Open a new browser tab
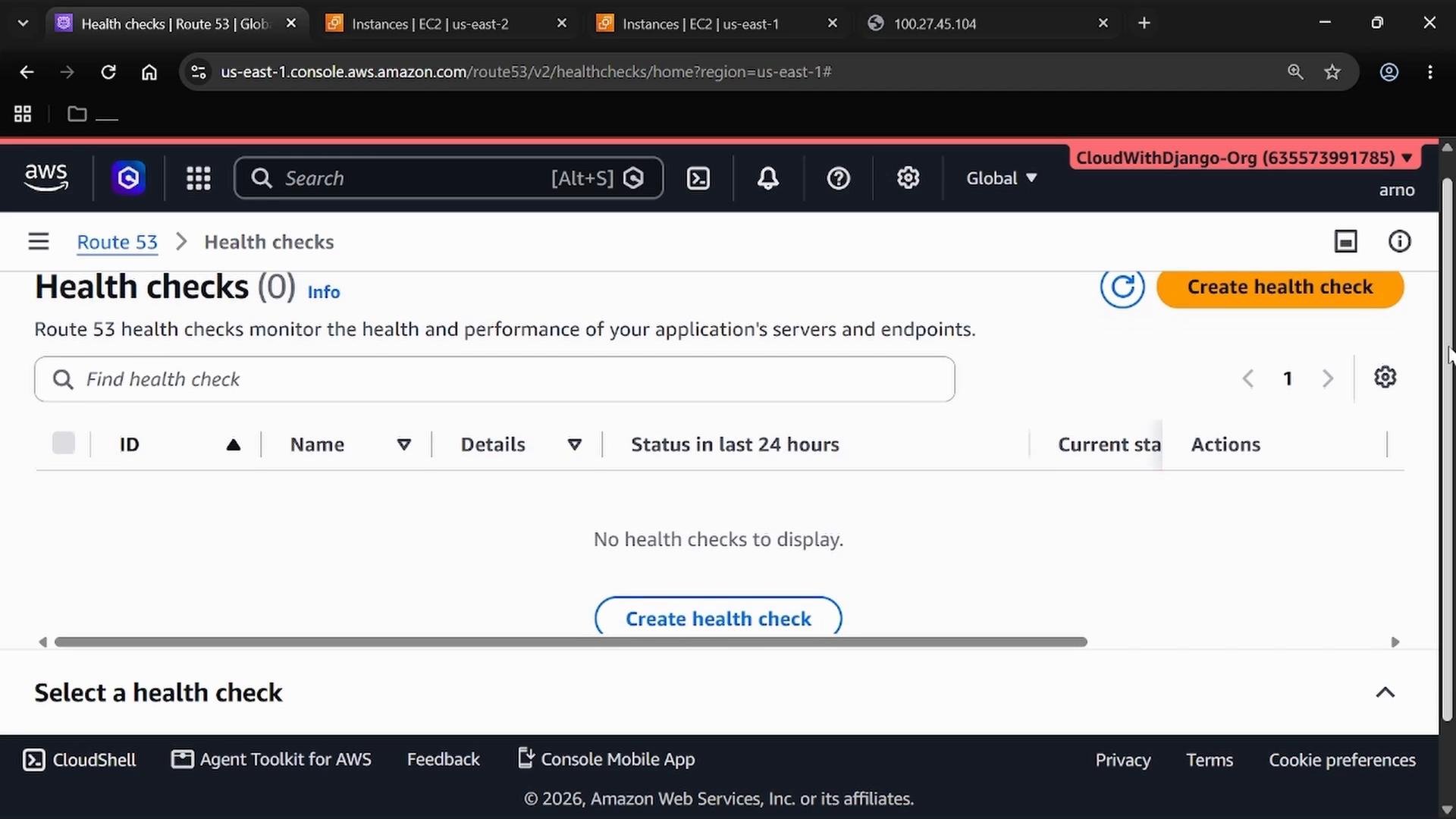 pyautogui.click(x=1144, y=24)
